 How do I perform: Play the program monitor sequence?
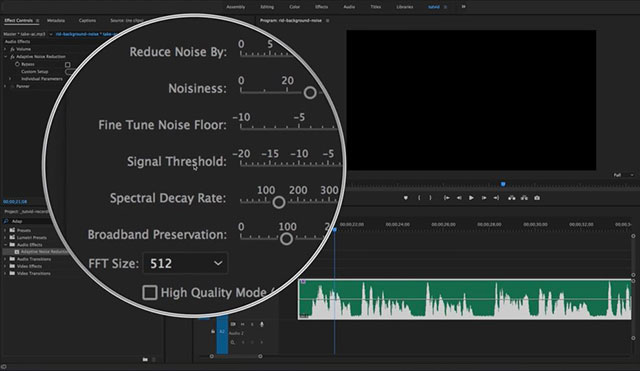pos(471,198)
